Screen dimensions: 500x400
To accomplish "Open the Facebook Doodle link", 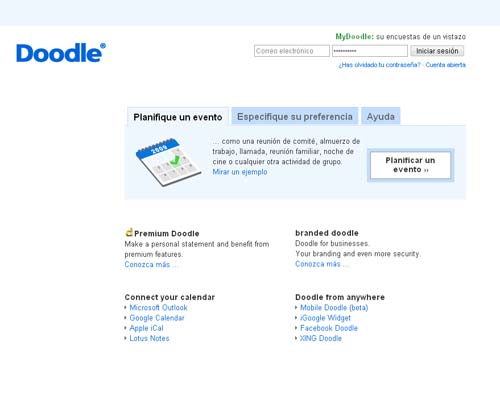I will (329, 328).
